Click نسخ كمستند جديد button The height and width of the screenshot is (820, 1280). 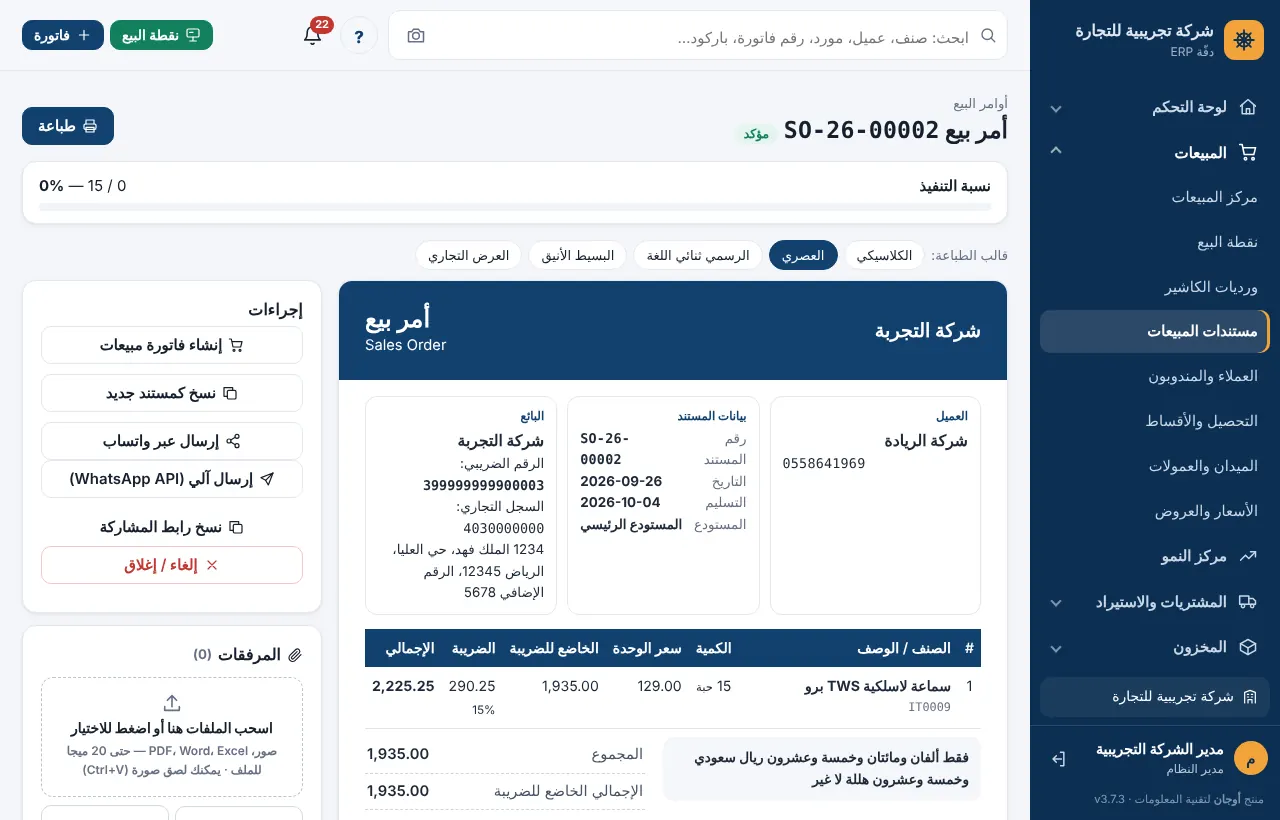click(172, 393)
